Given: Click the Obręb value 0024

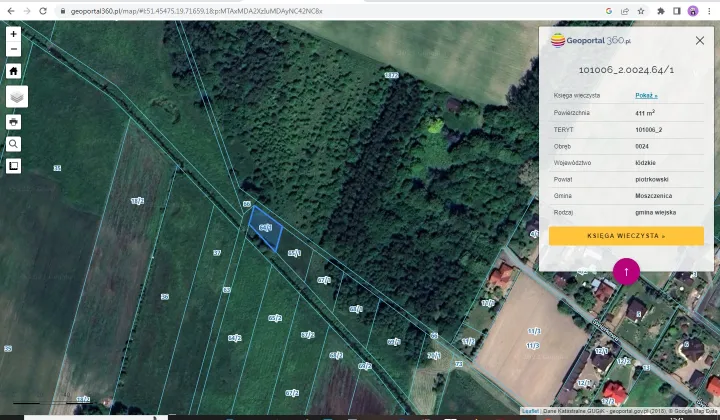Looking at the screenshot, I should [x=642, y=146].
